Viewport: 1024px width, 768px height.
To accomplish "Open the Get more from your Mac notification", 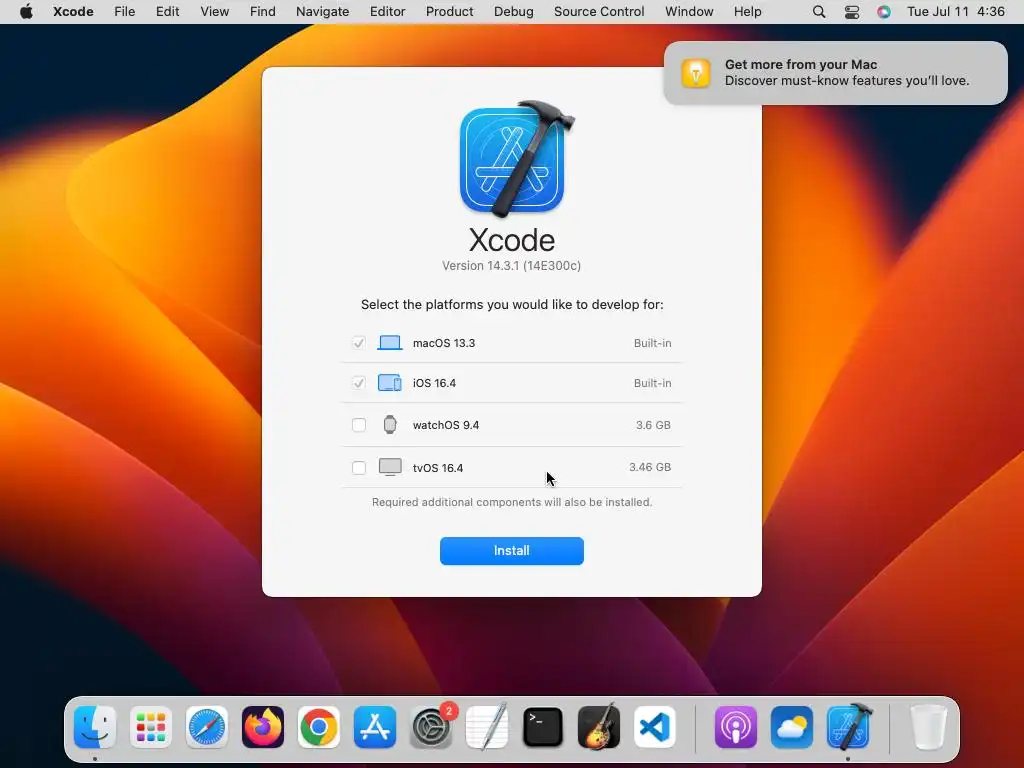I will coord(836,72).
